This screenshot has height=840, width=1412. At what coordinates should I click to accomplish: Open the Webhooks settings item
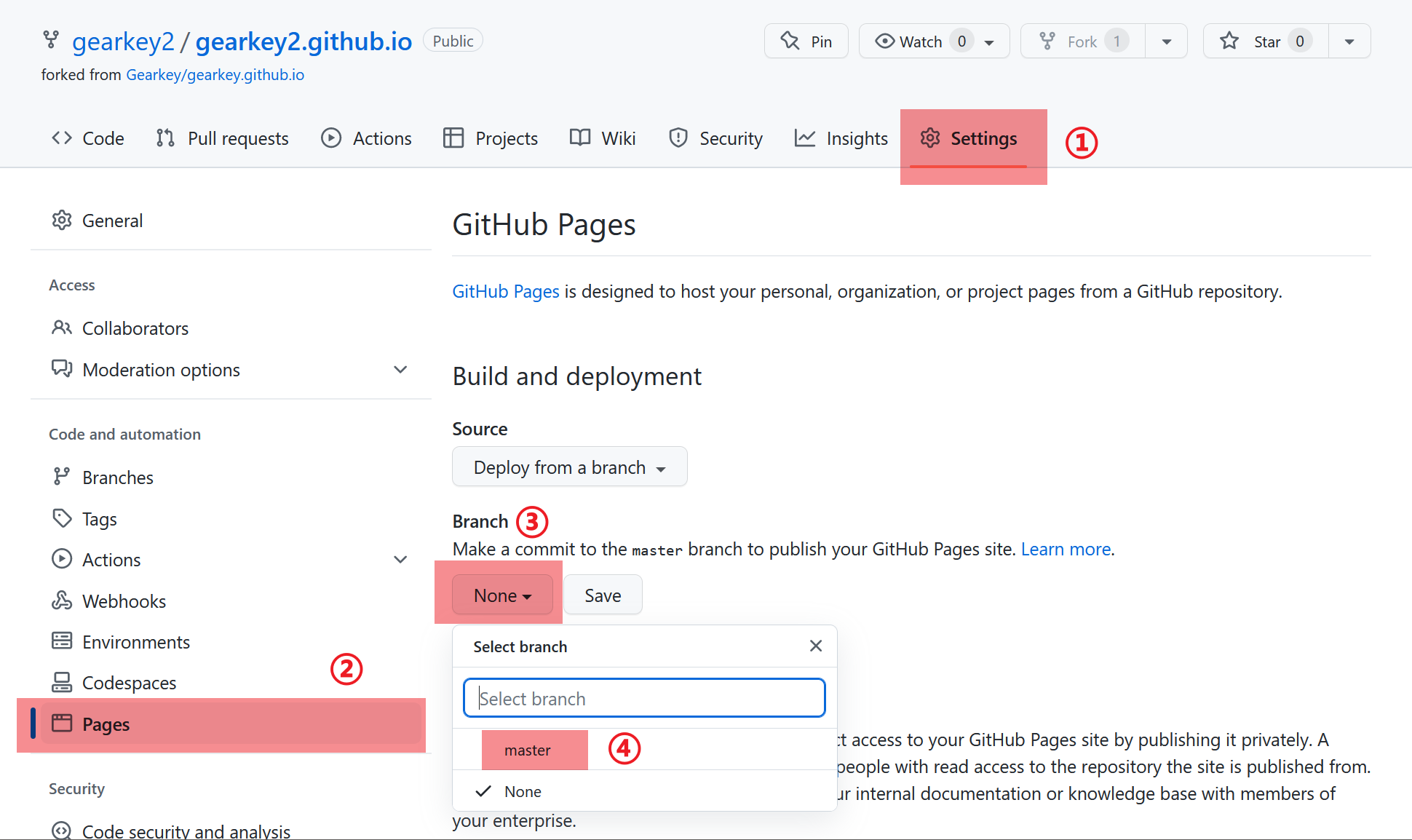coord(230,601)
